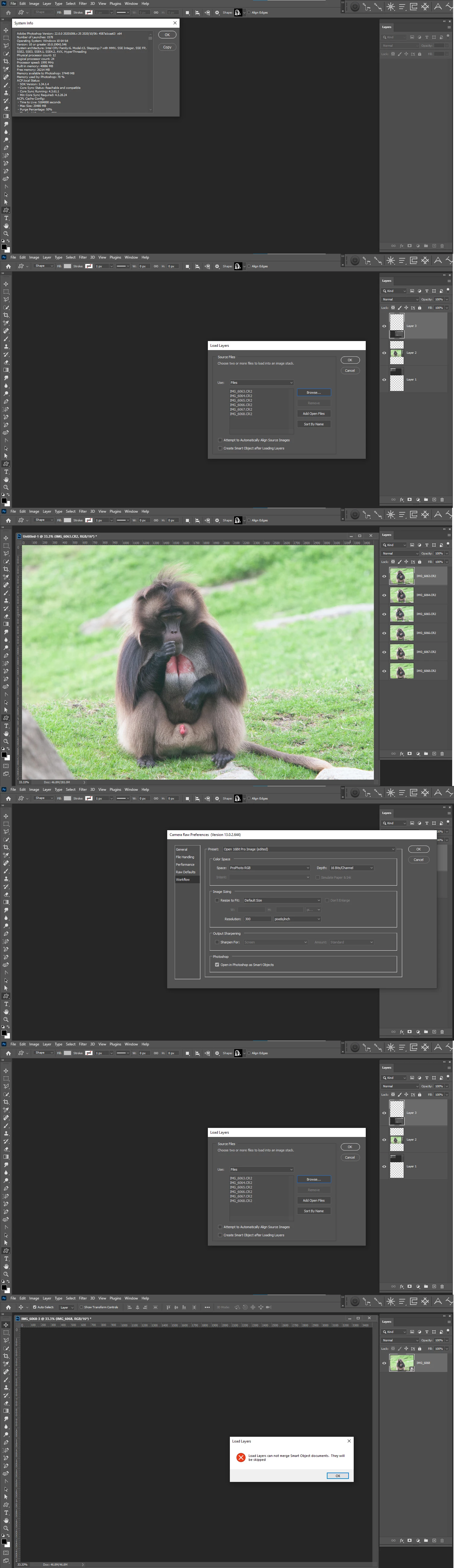Enable the Sharpen For checkbox
Image resolution: width=454 pixels, height=1568 pixels.
coord(217,942)
